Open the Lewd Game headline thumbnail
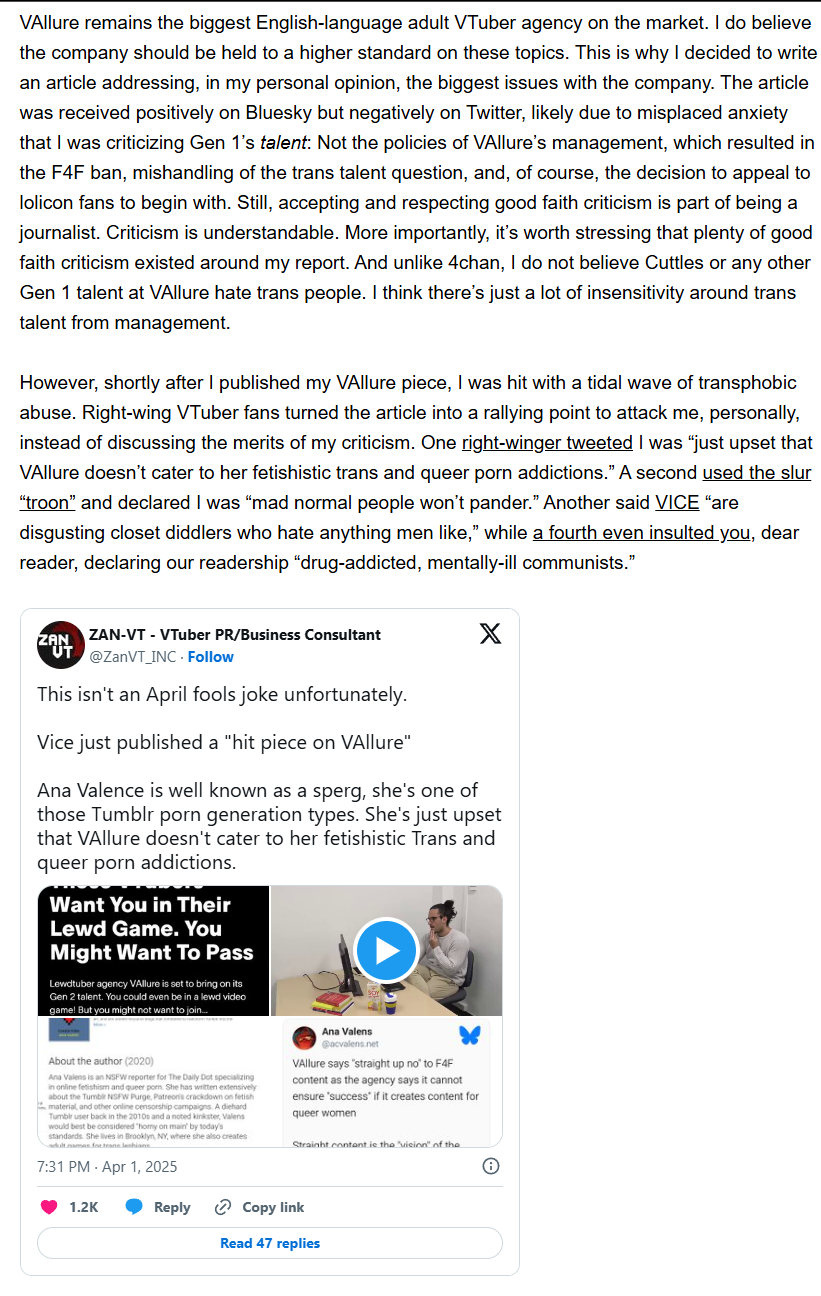The height and width of the screenshot is (1296, 821). [x=153, y=950]
